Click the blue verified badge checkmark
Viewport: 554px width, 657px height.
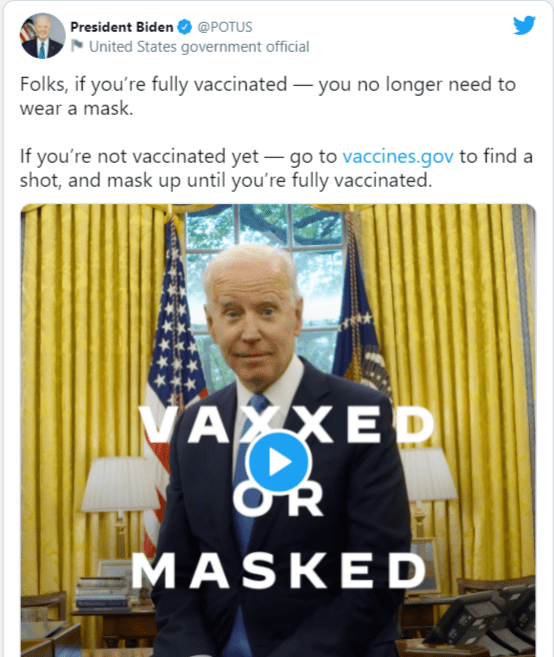(x=185, y=27)
